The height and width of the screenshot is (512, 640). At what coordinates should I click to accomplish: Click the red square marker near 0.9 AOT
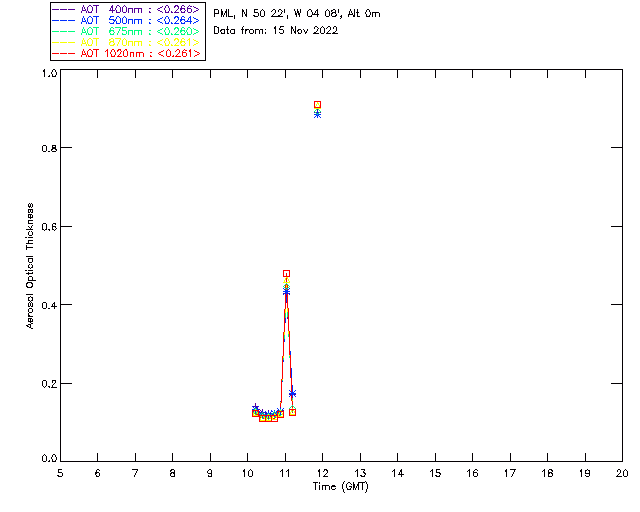pyautogui.click(x=318, y=105)
